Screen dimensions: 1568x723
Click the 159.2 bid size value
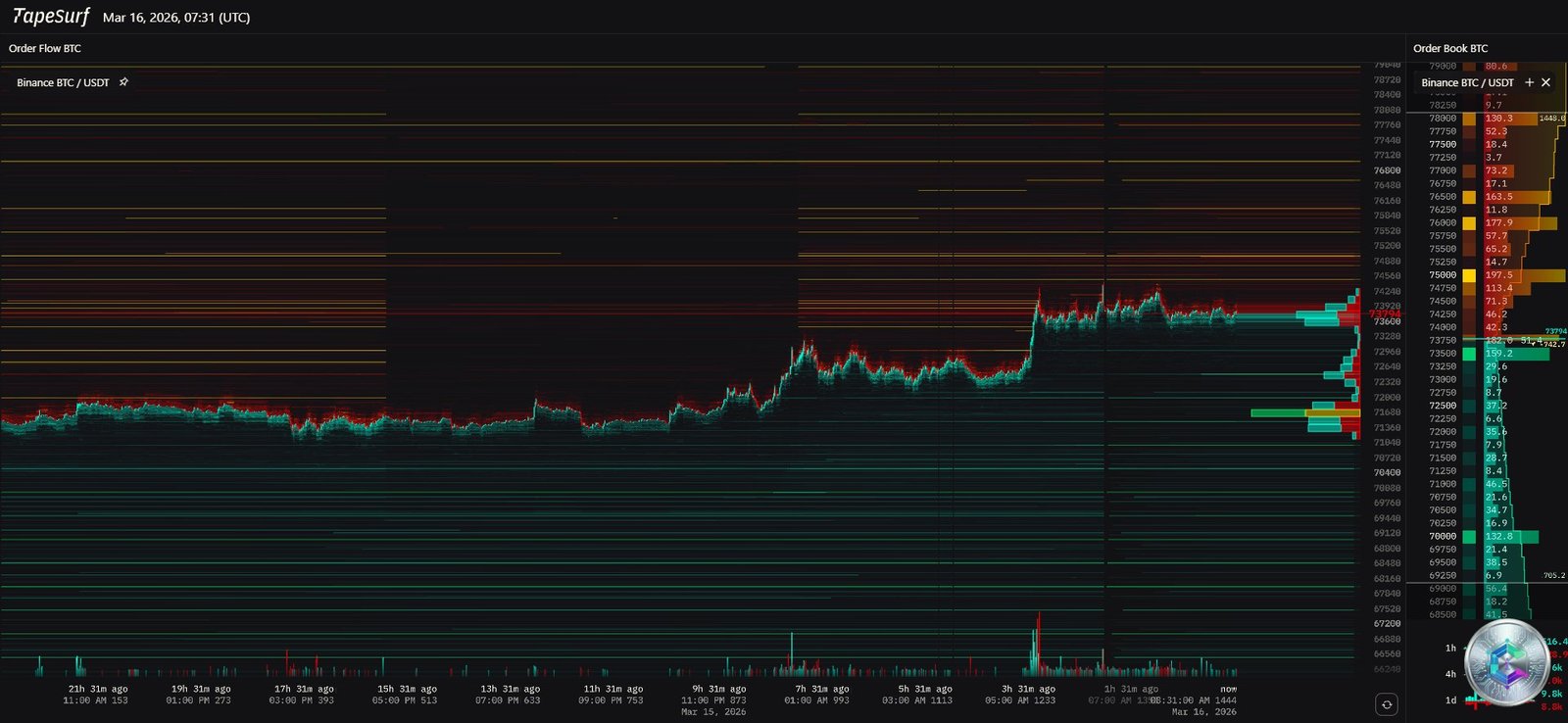point(1498,354)
